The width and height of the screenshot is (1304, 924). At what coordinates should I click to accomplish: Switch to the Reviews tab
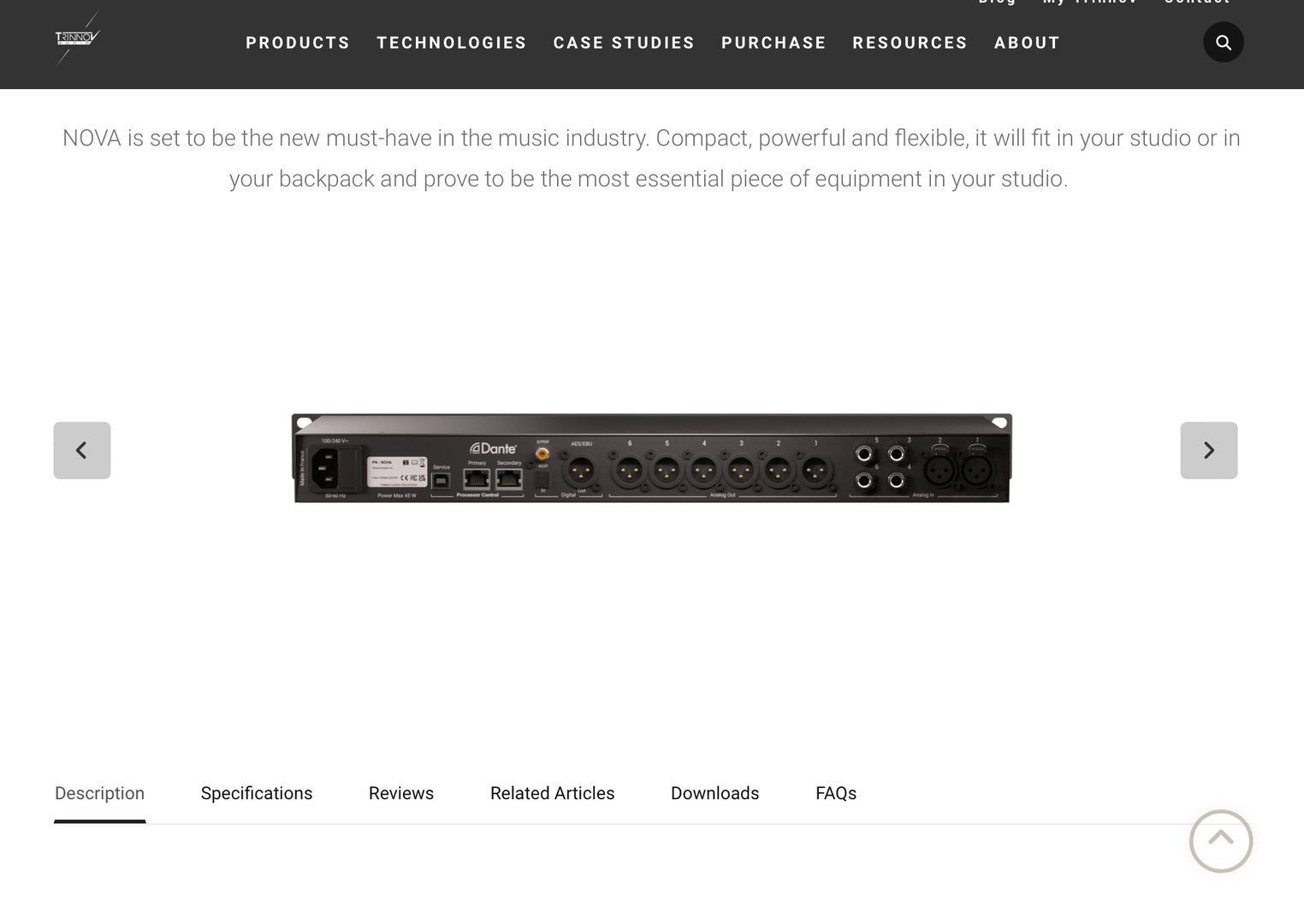[x=401, y=793]
